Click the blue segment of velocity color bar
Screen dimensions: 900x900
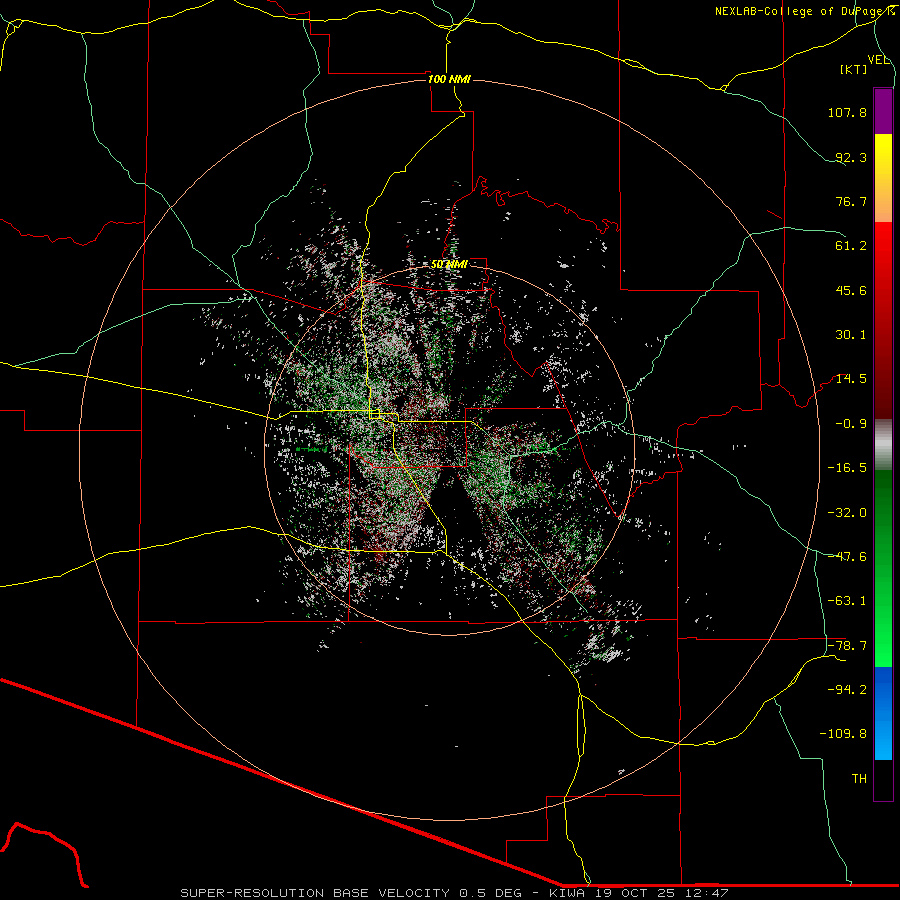(883, 713)
